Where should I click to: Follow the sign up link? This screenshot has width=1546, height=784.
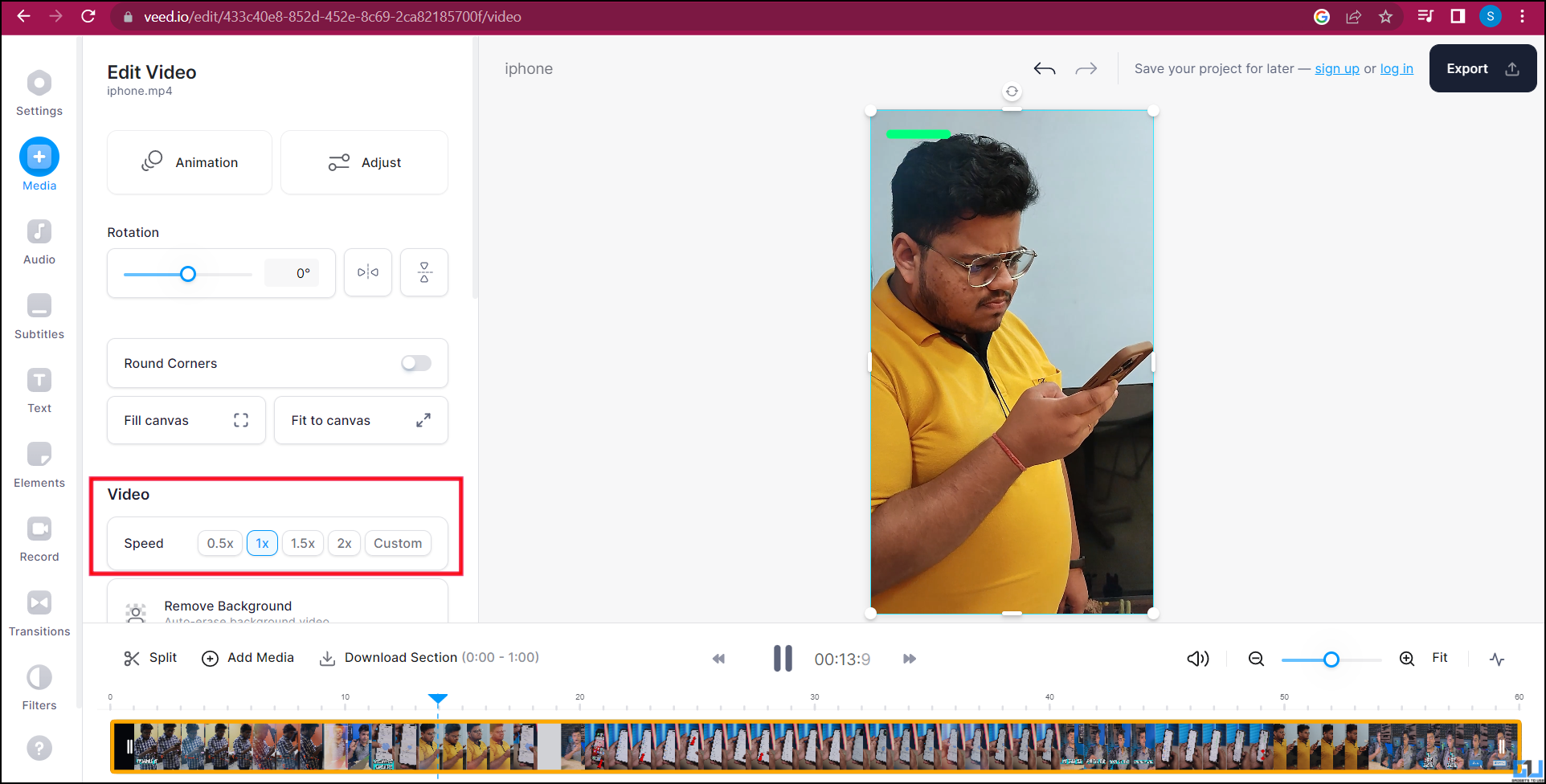click(x=1336, y=69)
